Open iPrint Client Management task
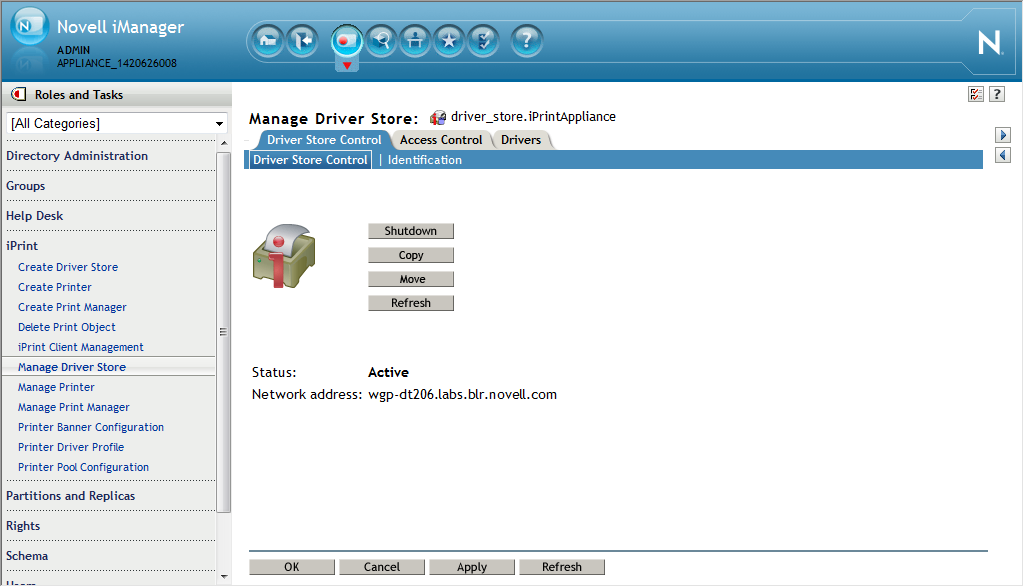 [81, 347]
